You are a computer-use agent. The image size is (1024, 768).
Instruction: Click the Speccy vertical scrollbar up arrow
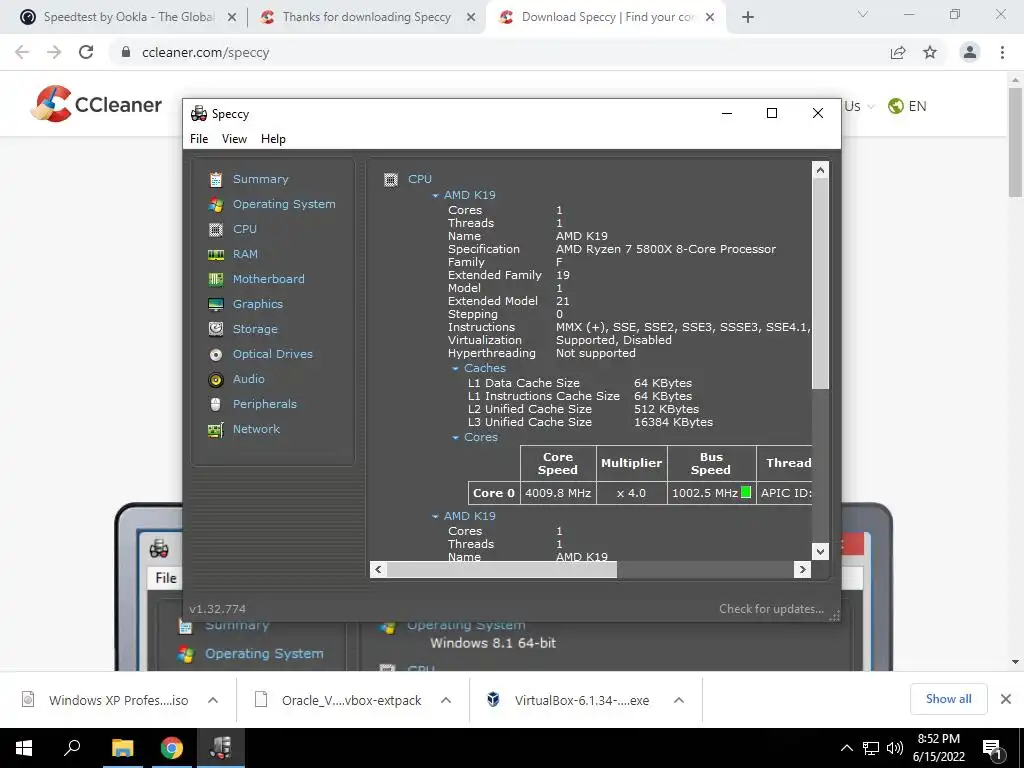[x=820, y=170]
